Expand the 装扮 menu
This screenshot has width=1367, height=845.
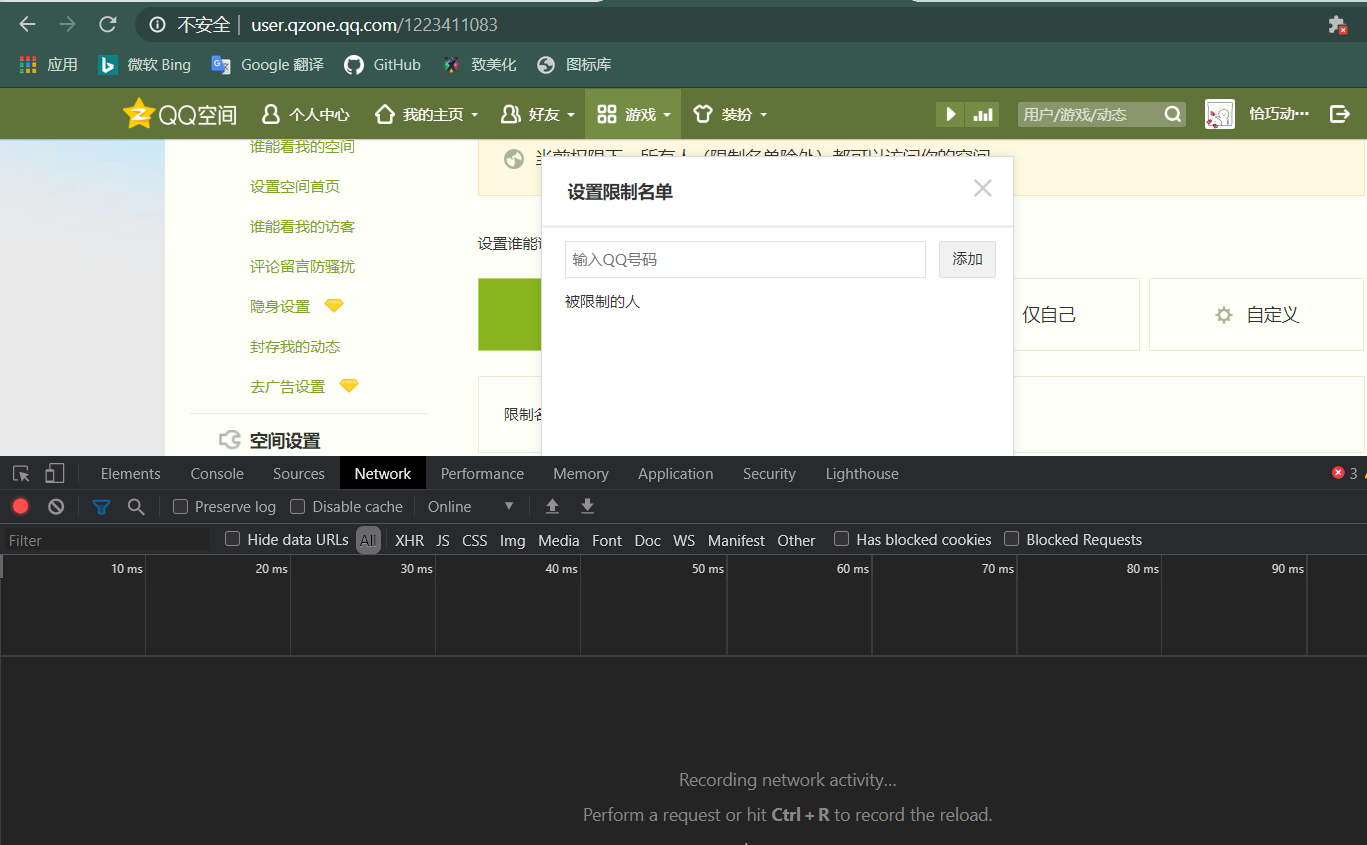(x=730, y=114)
